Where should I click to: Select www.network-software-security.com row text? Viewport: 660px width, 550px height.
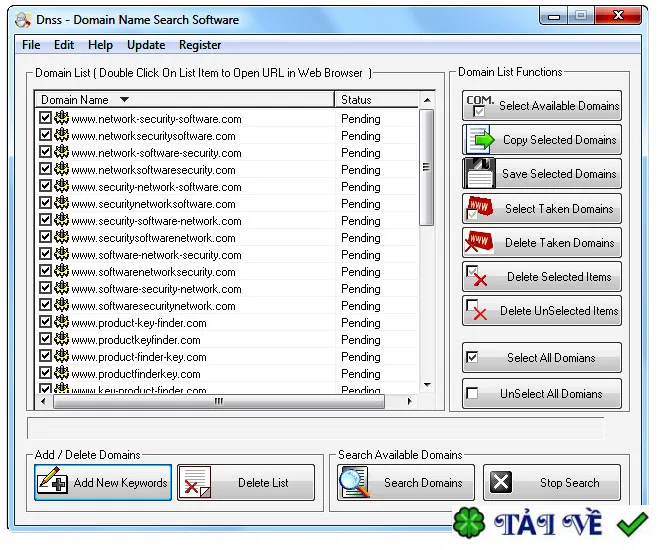(156, 153)
